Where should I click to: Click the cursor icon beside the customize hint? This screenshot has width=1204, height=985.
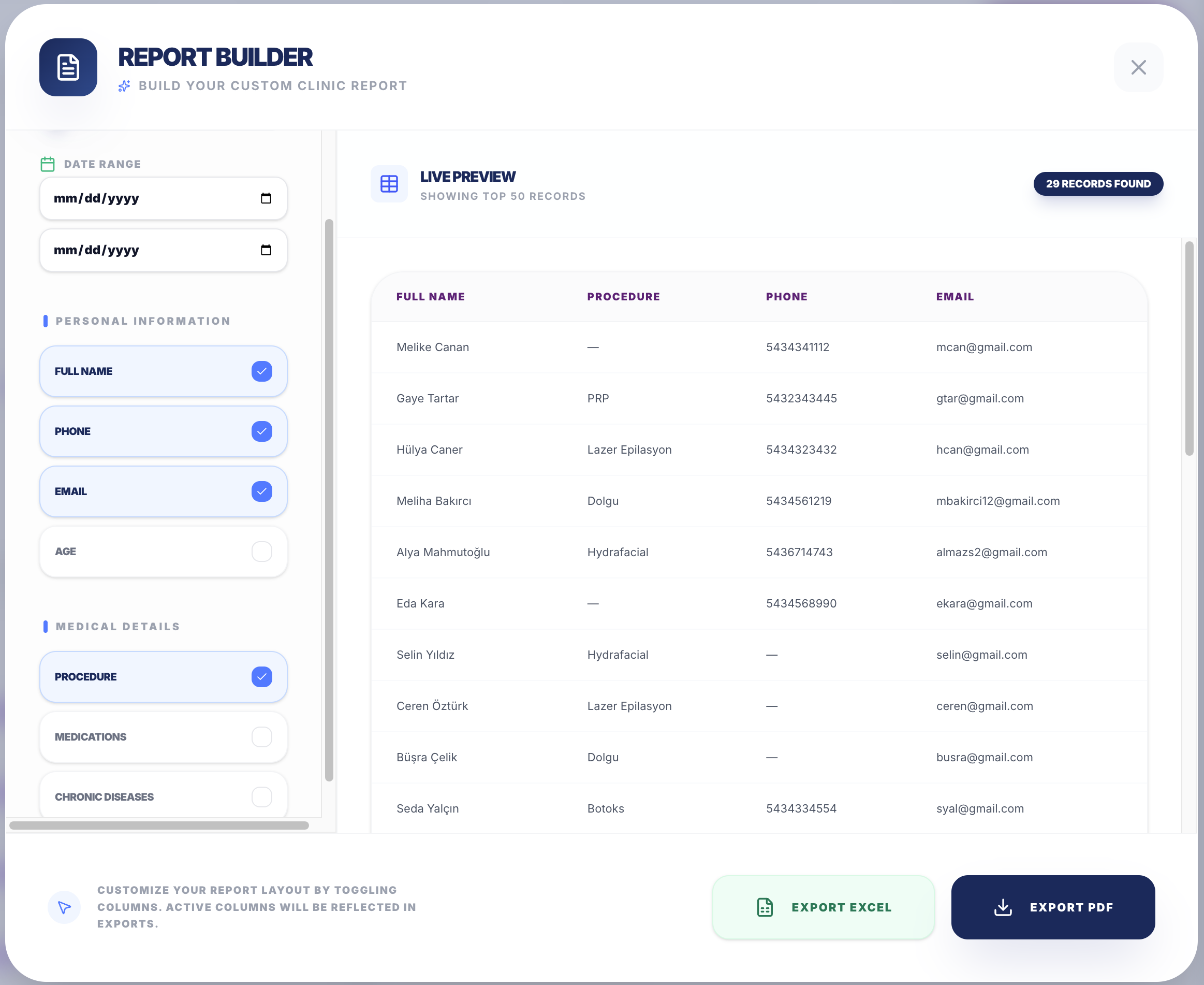(64, 907)
